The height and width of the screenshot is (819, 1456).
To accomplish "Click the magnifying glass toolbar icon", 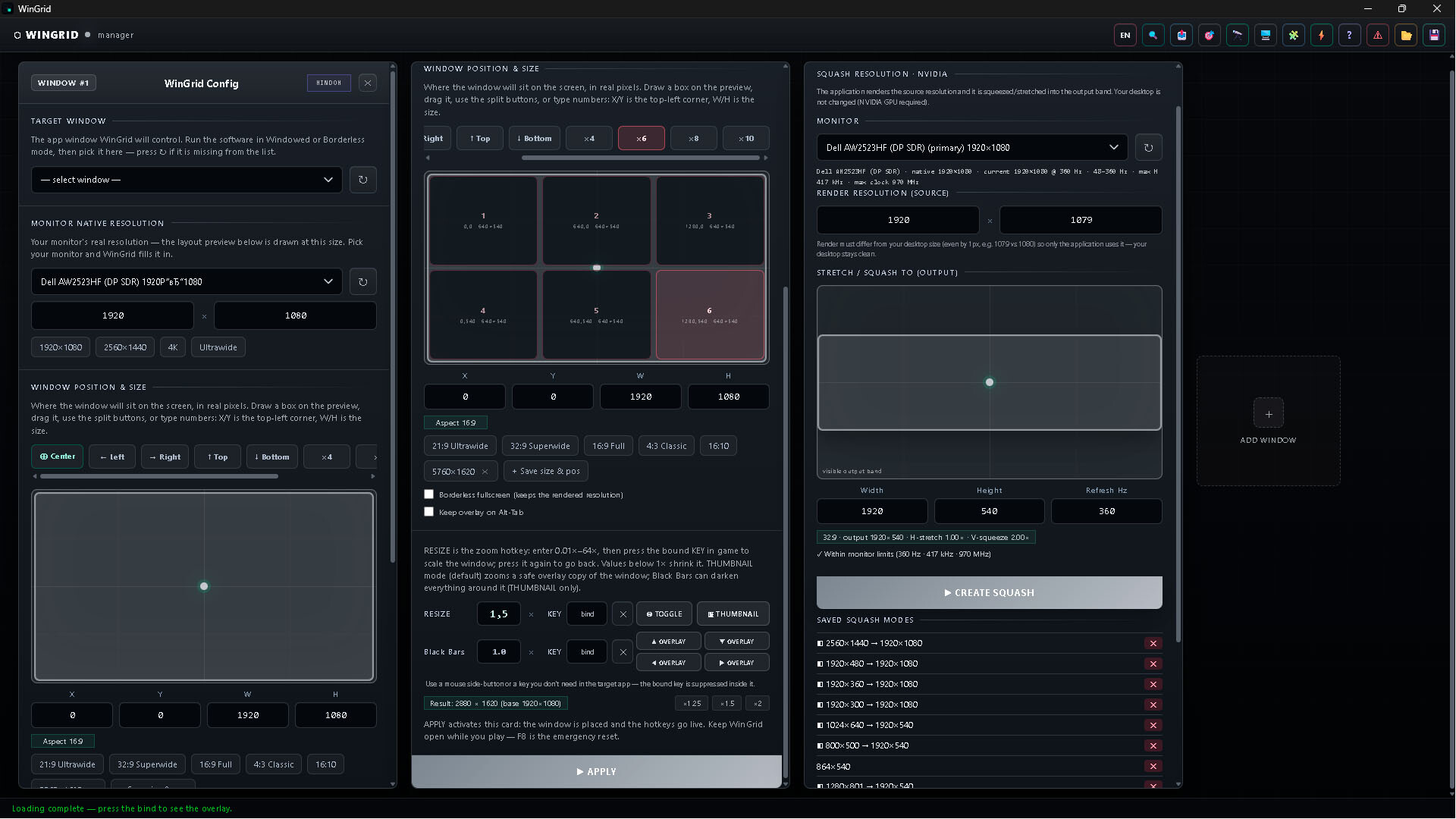I will click(1153, 35).
